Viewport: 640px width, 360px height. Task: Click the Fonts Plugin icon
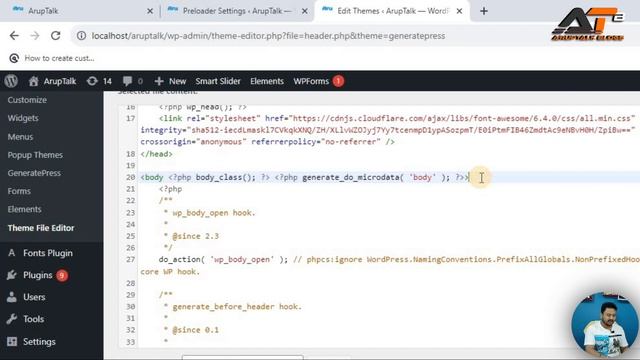(12, 253)
